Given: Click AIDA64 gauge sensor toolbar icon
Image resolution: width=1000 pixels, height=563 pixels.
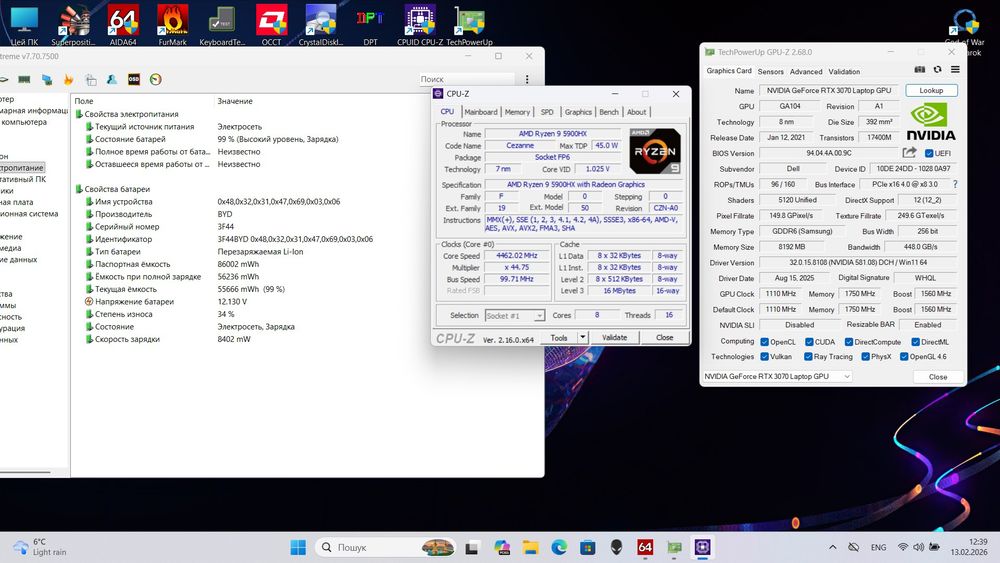Looking at the screenshot, I should 155,79.
